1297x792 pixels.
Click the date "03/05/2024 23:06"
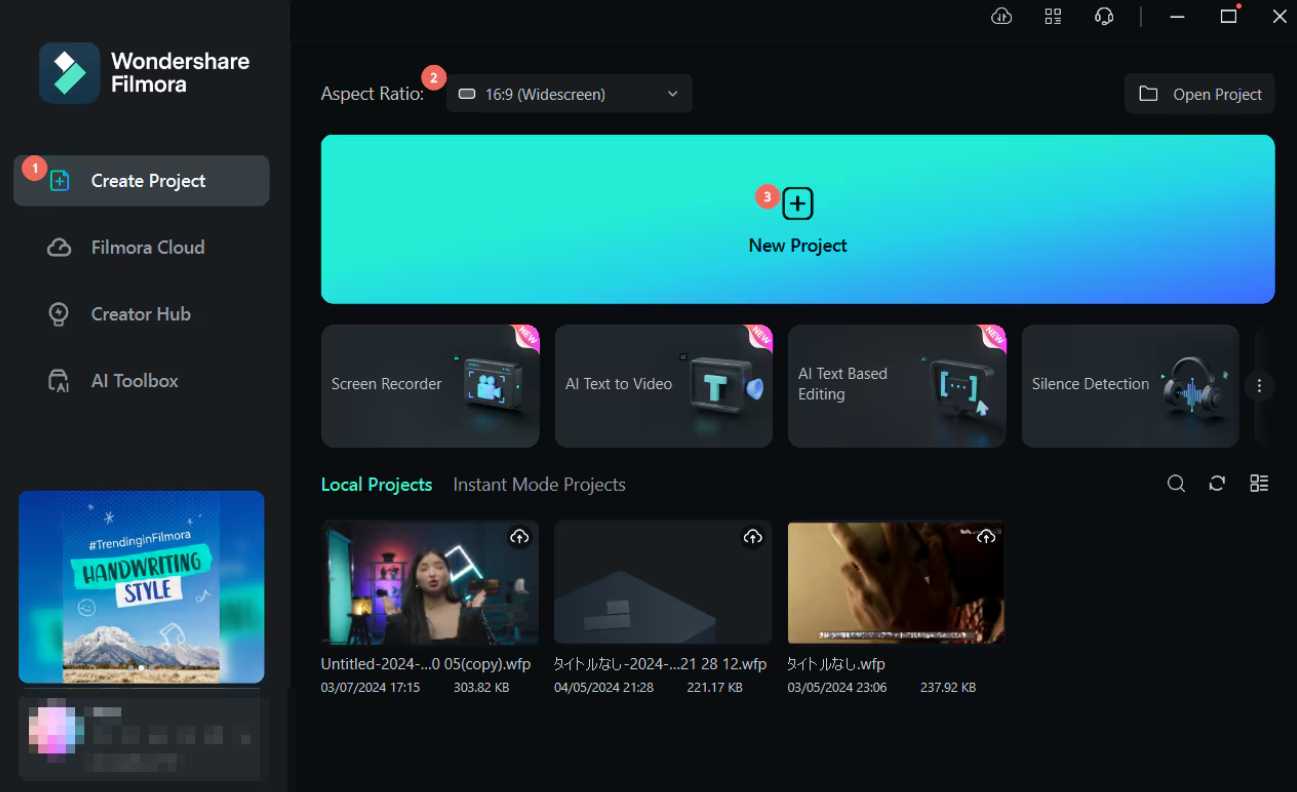tap(837, 688)
